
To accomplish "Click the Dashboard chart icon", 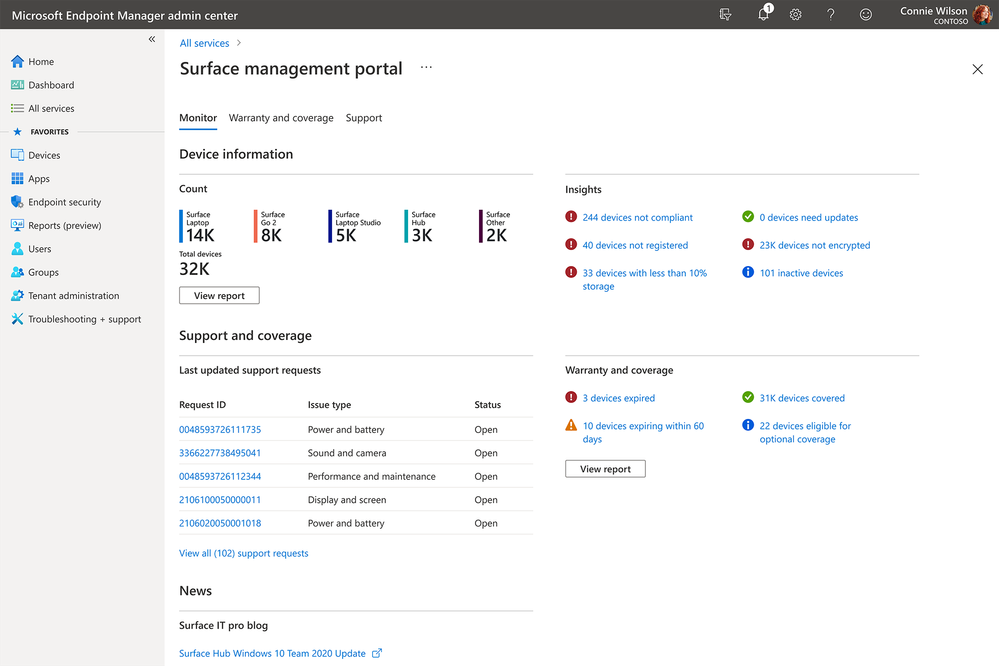I will 17,85.
